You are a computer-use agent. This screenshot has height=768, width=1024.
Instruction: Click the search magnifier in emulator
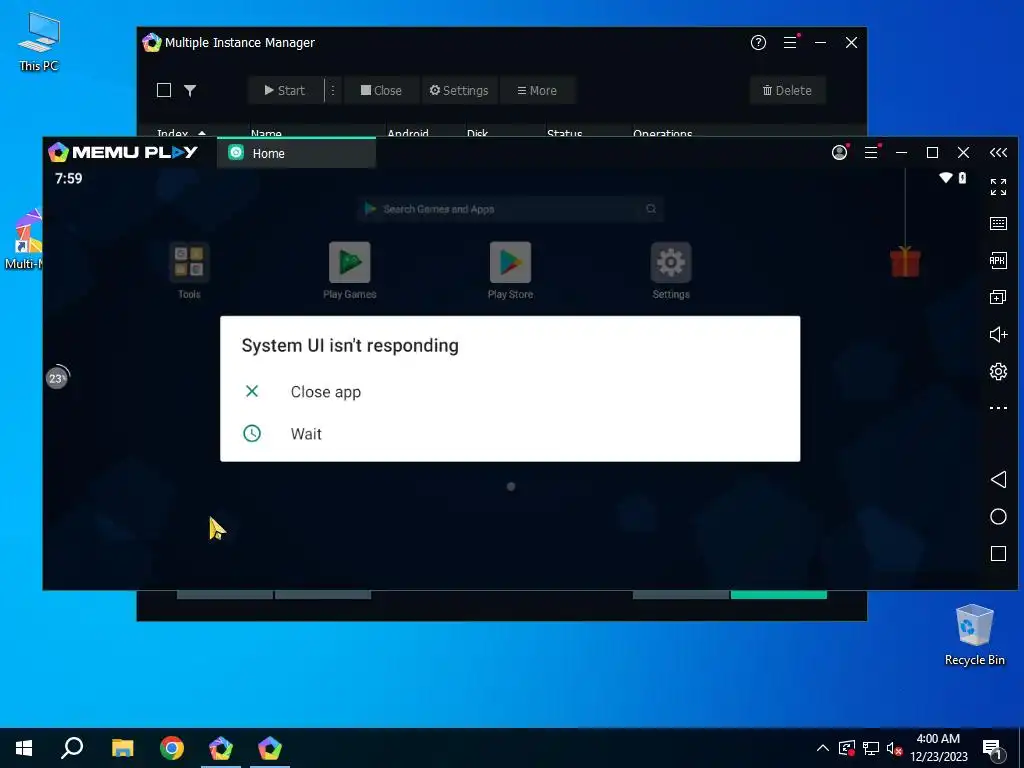pyautogui.click(x=650, y=209)
